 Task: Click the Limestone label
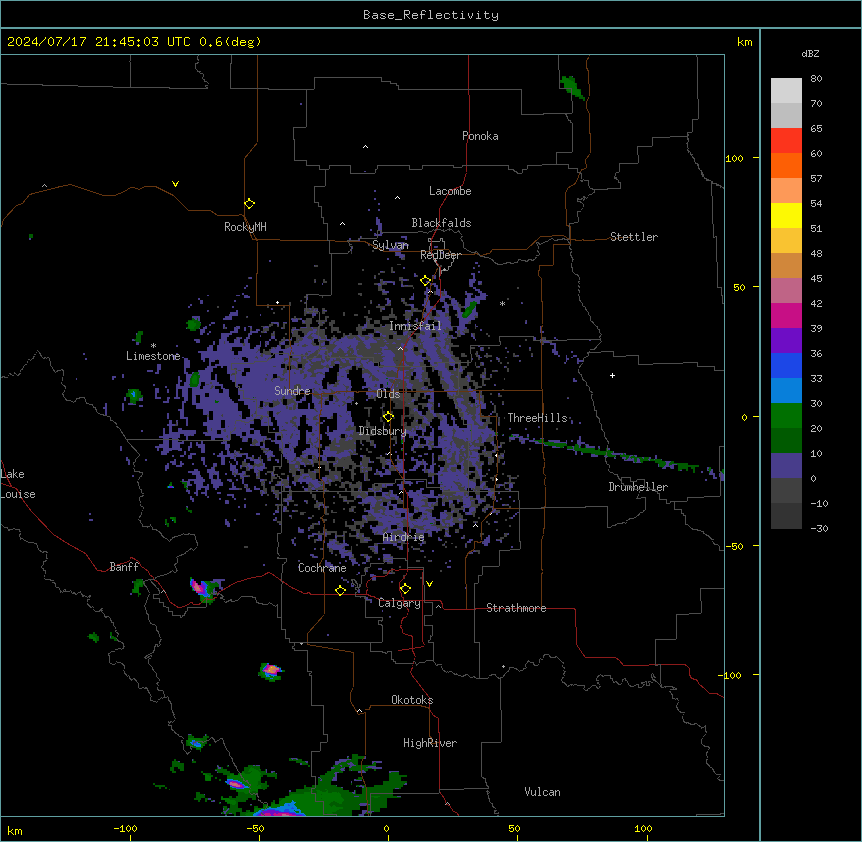(153, 356)
